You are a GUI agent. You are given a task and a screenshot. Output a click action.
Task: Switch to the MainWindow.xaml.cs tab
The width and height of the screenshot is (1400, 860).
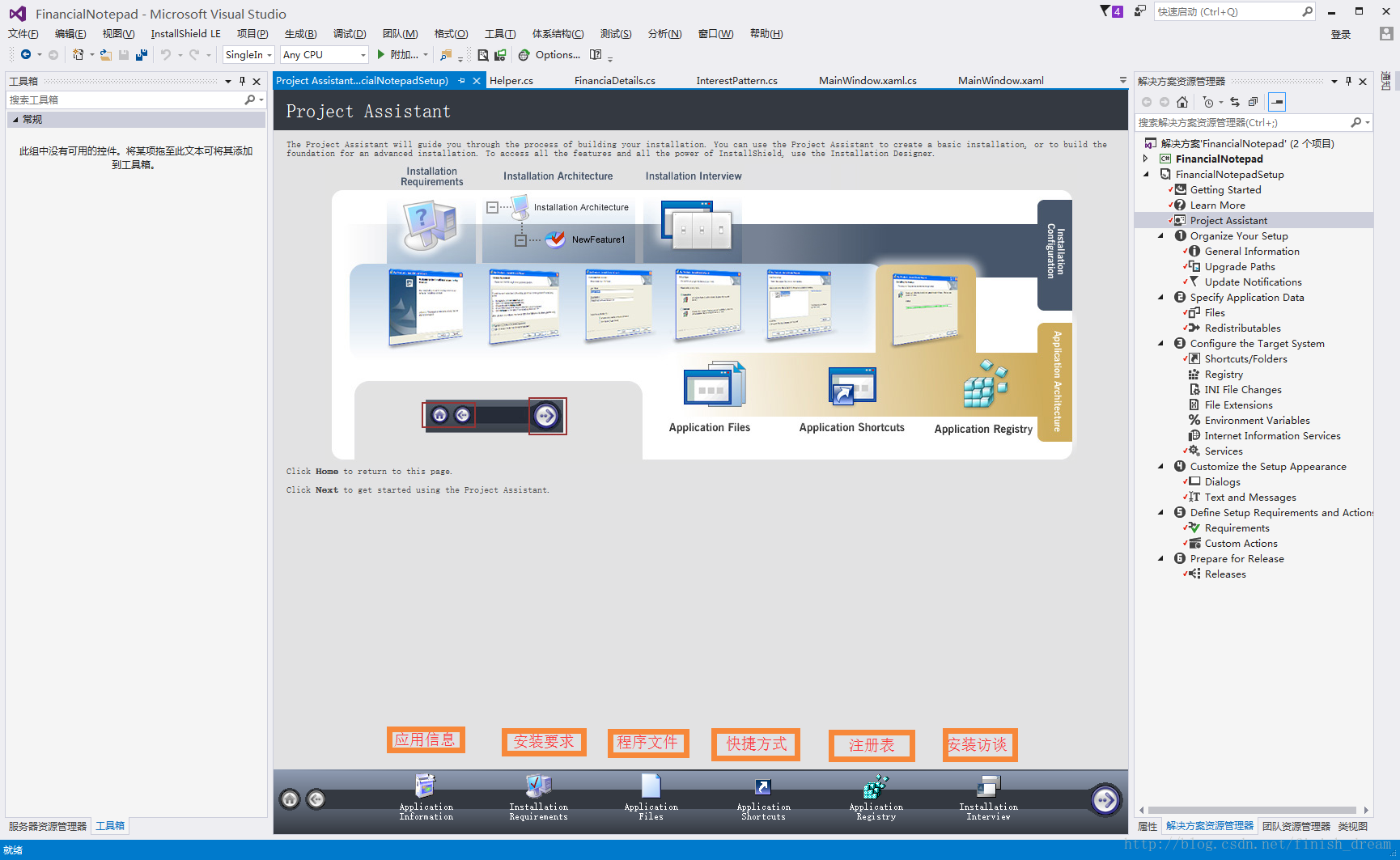[x=868, y=81]
